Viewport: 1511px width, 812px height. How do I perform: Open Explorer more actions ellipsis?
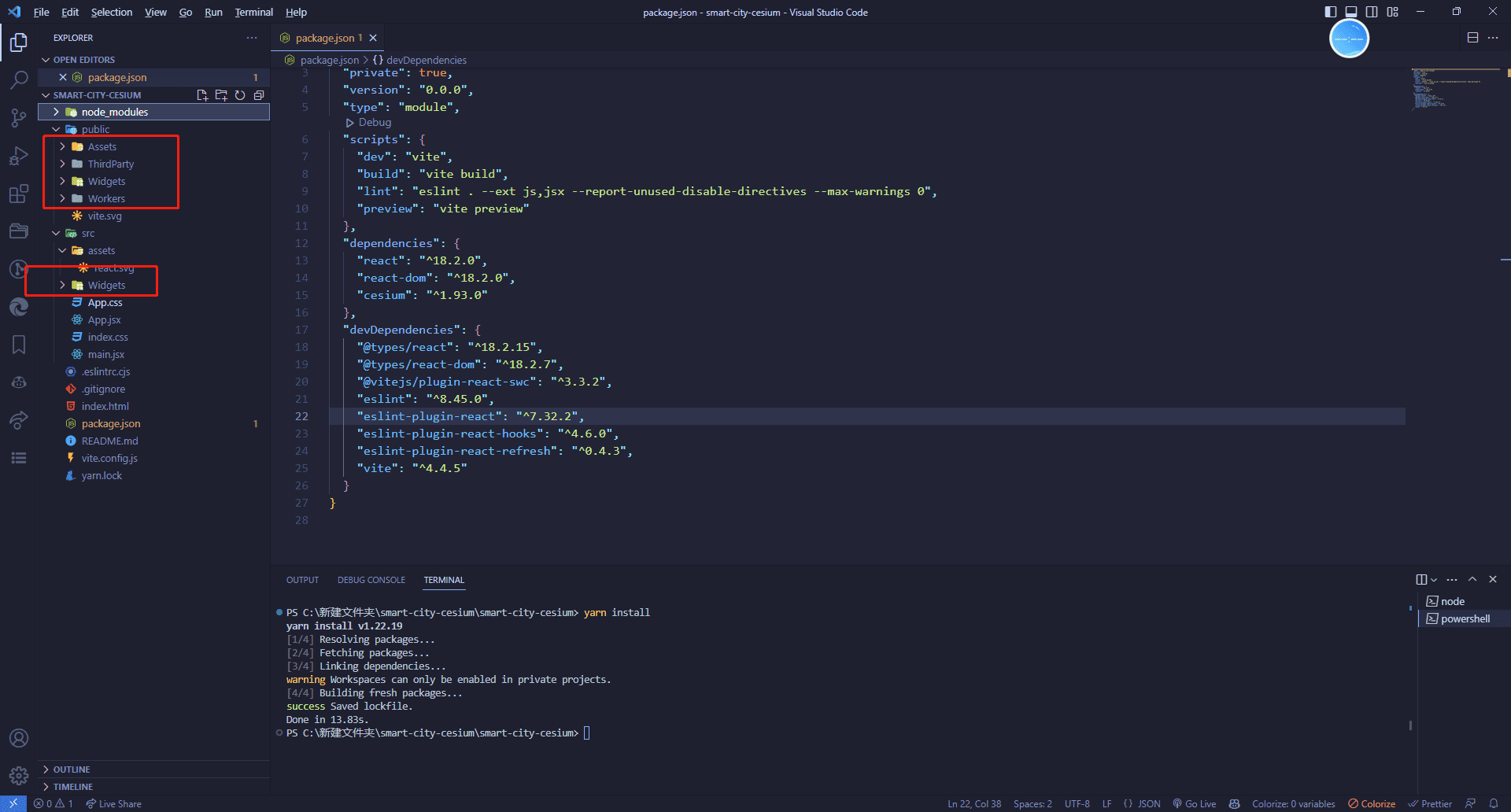[x=252, y=38]
